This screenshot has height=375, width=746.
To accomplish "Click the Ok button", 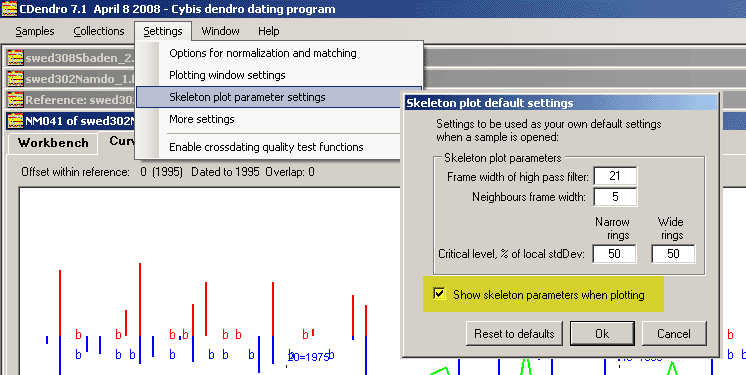I will [x=602, y=334].
